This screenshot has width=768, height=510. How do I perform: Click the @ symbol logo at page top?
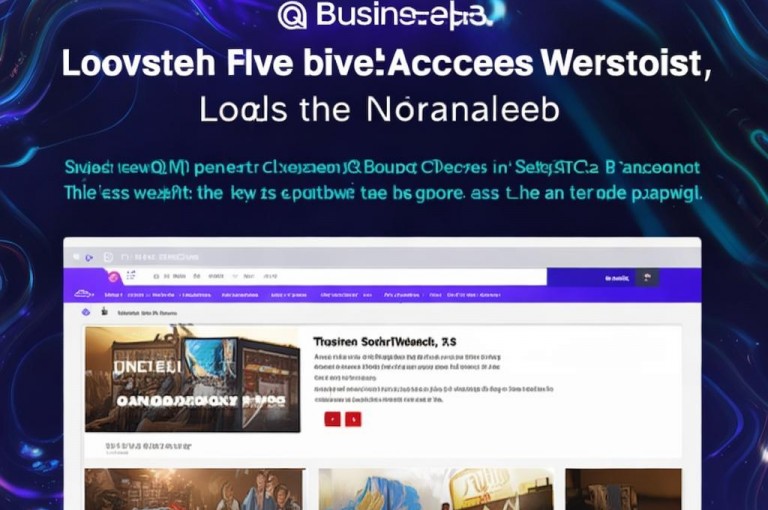(x=292, y=15)
